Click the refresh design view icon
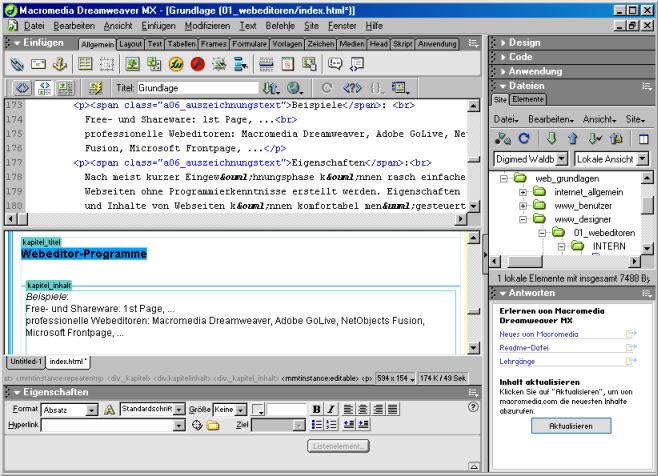This screenshot has width=658, height=476. pos(326,88)
